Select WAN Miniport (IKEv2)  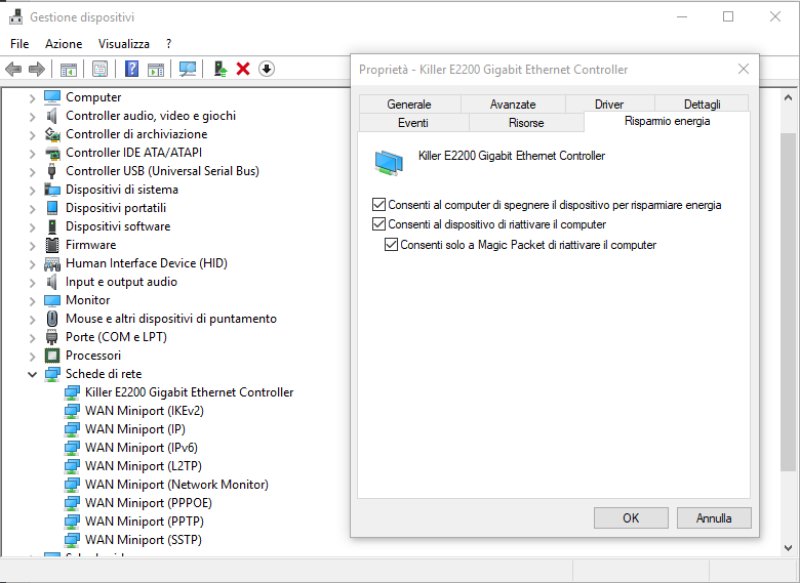144,411
